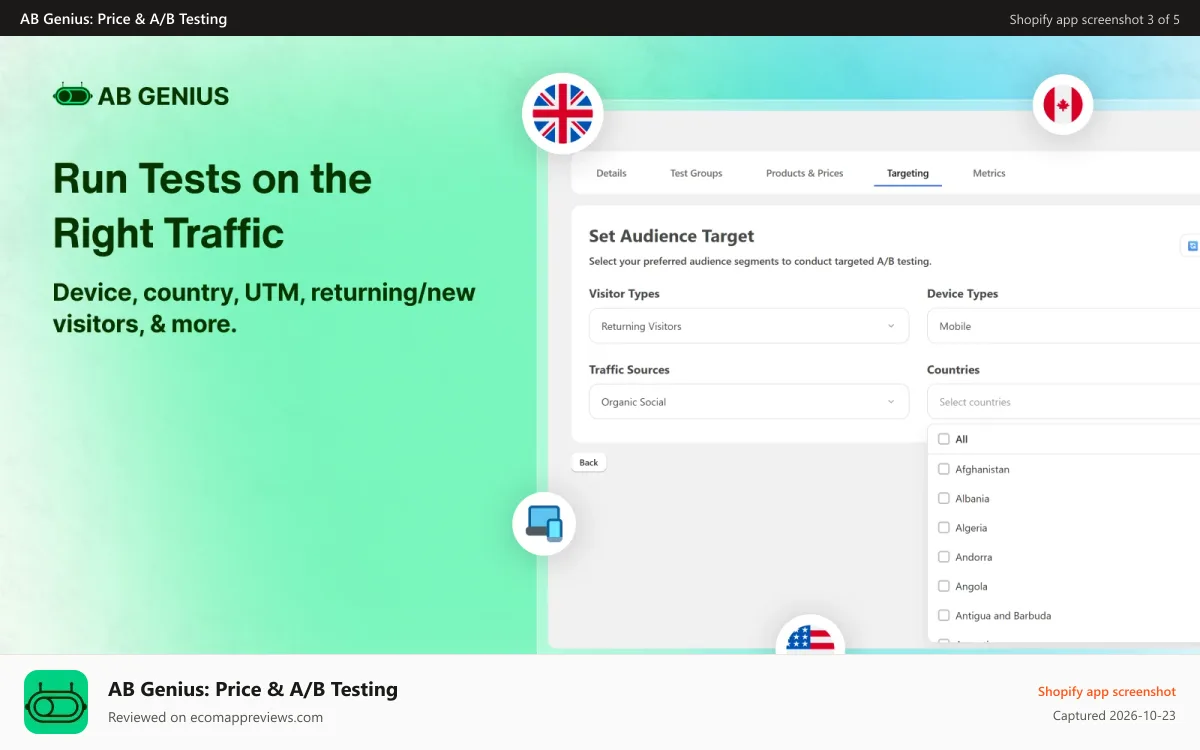Check the Angola checkbox
The height and width of the screenshot is (750, 1200).
pos(943,586)
